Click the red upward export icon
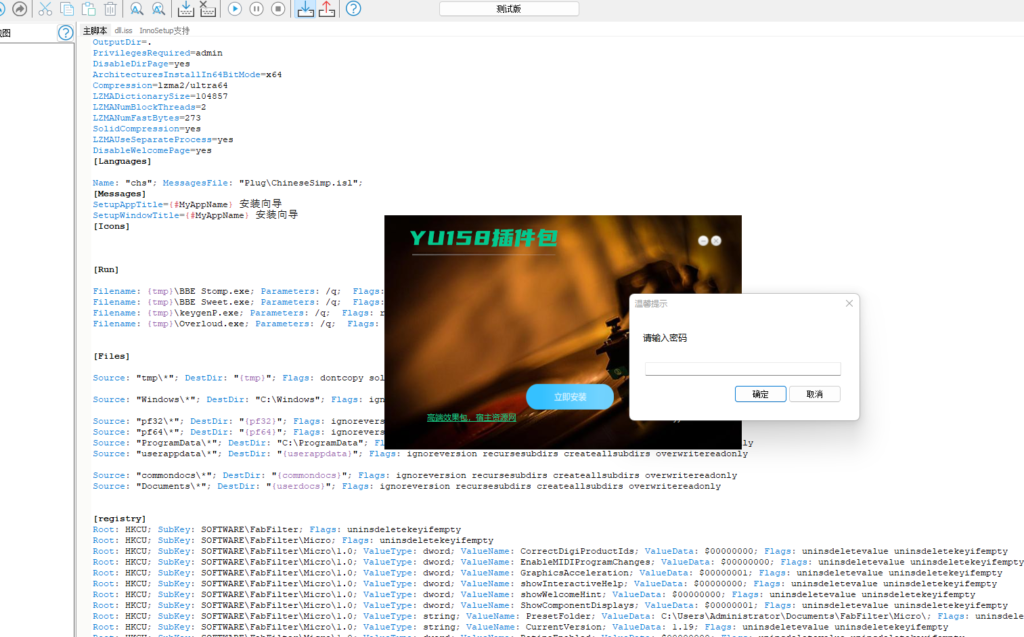 [327, 9]
